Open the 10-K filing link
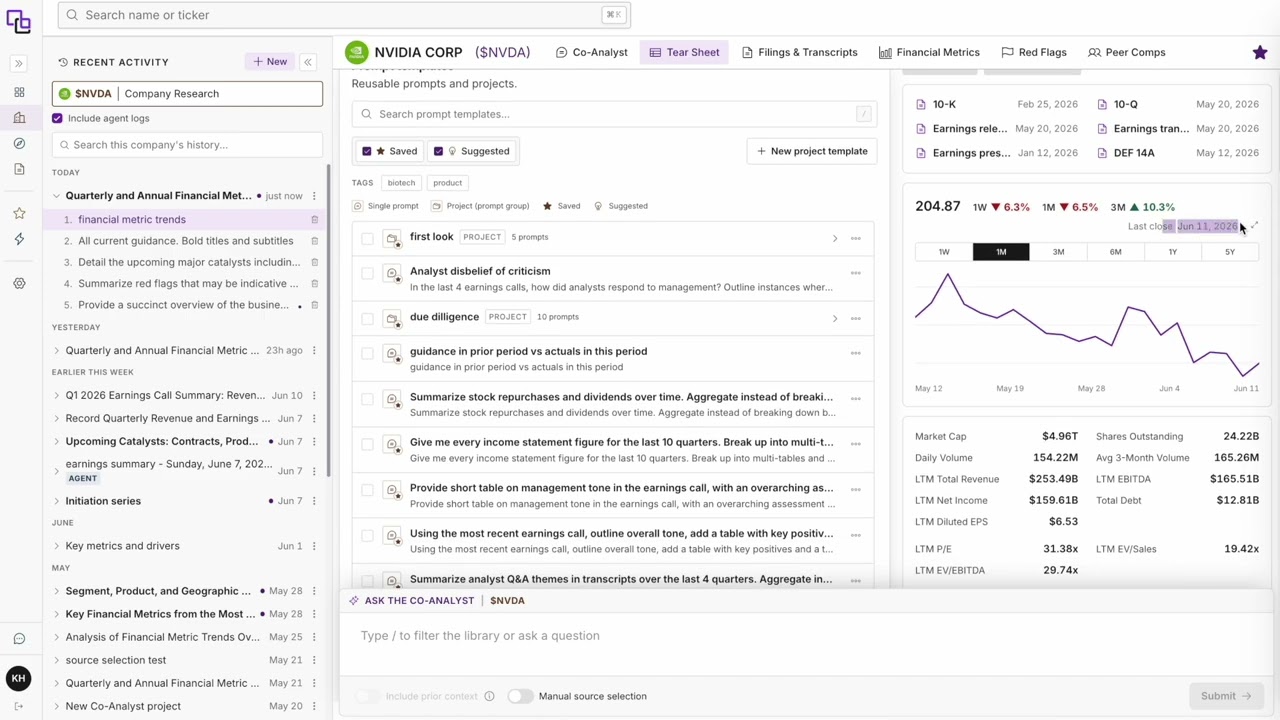The image size is (1280, 720). [x=944, y=104]
